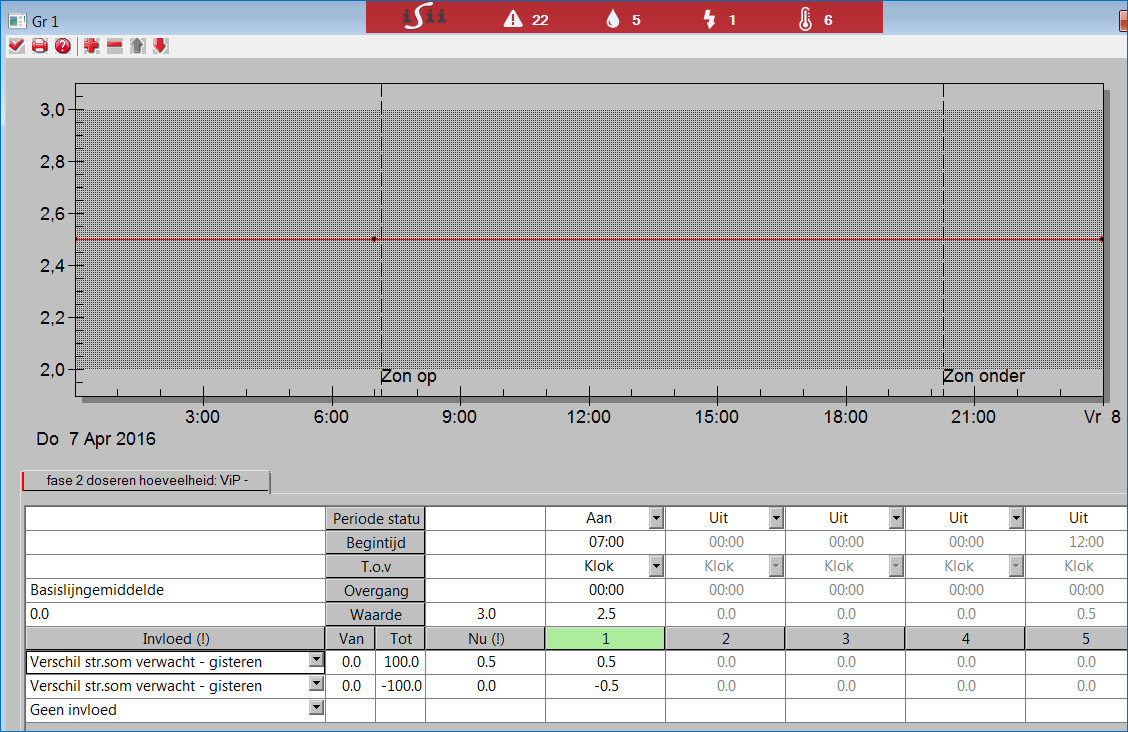Select the period 2 column header
Viewport: 1128px width, 732px height.
tap(725, 639)
